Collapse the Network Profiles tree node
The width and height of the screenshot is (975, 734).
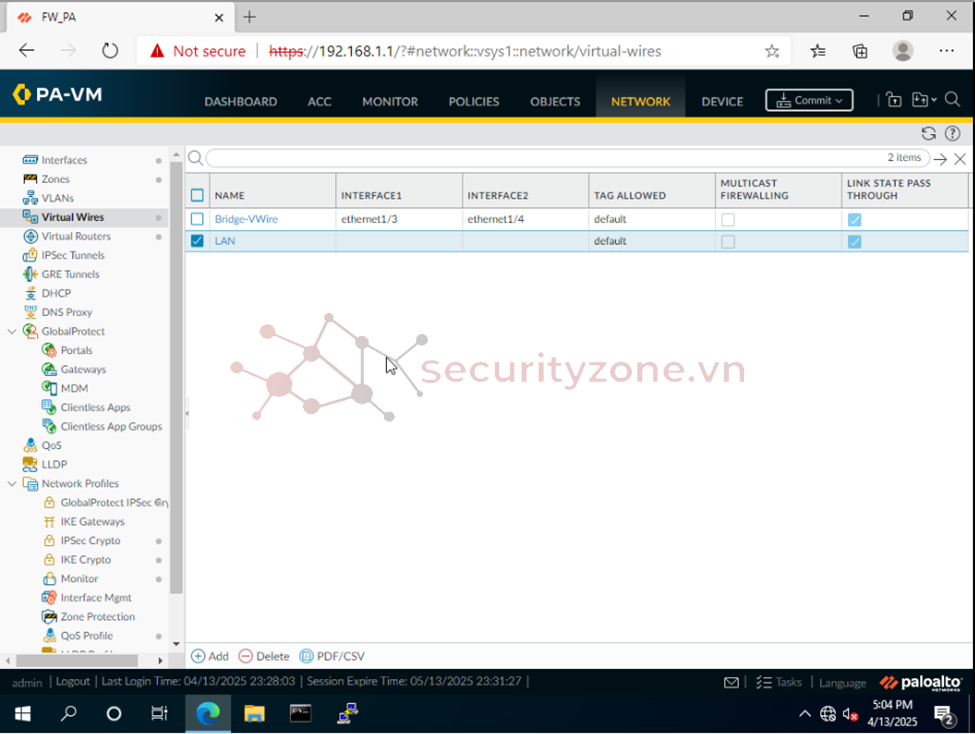[x=12, y=483]
